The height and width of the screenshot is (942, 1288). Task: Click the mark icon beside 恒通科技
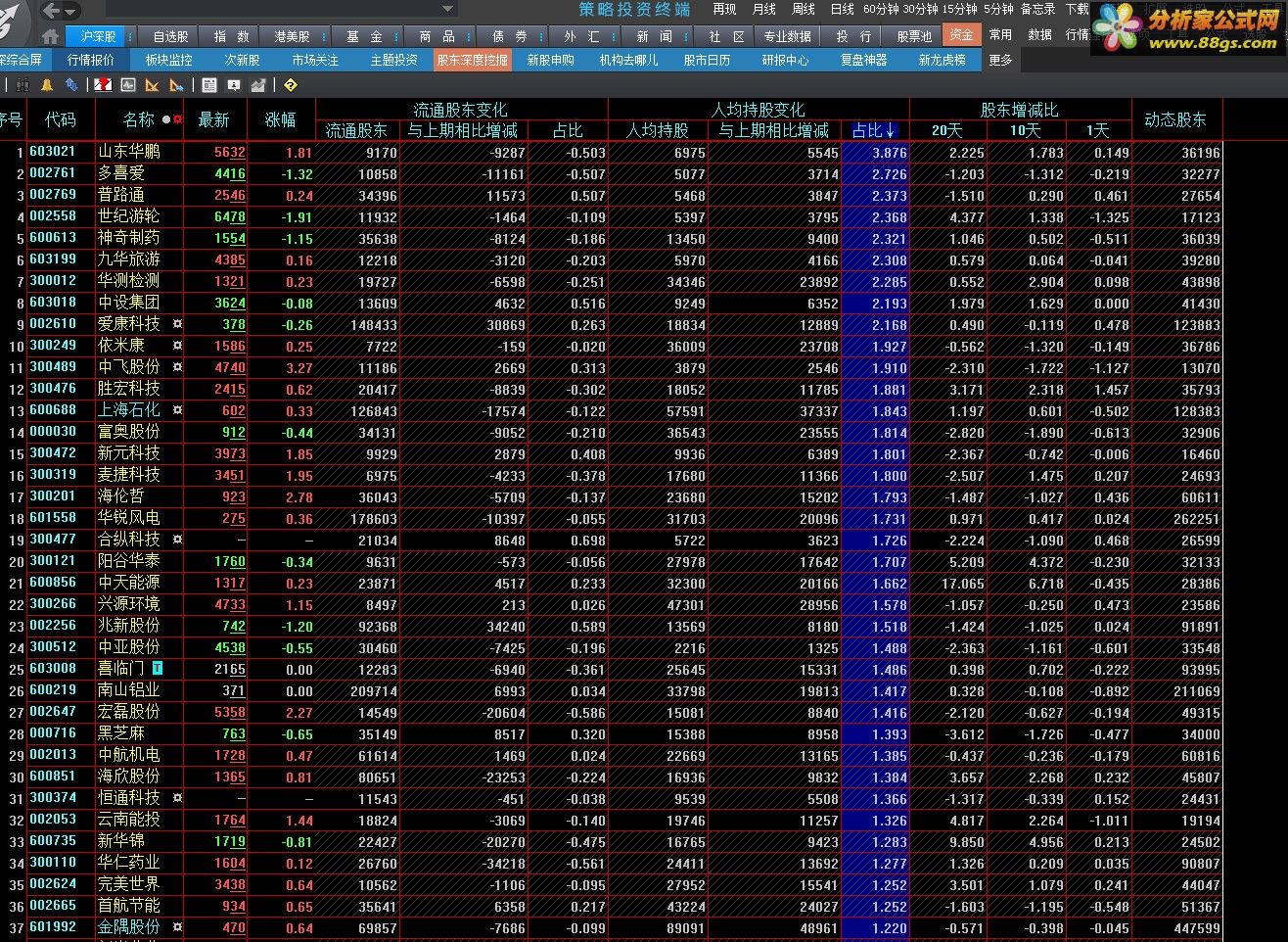click(177, 797)
